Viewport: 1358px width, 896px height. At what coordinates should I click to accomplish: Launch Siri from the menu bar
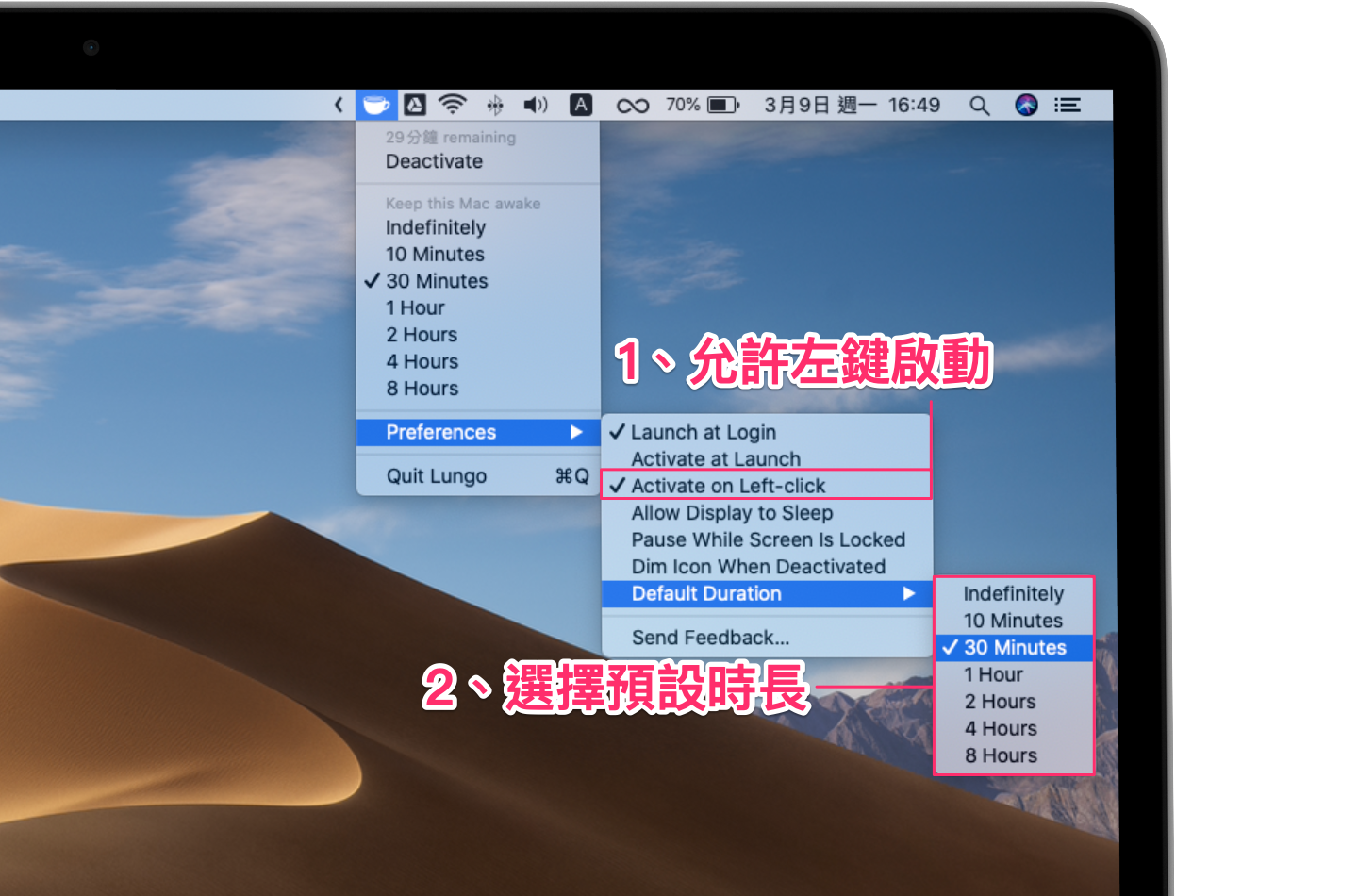[1026, 105]
